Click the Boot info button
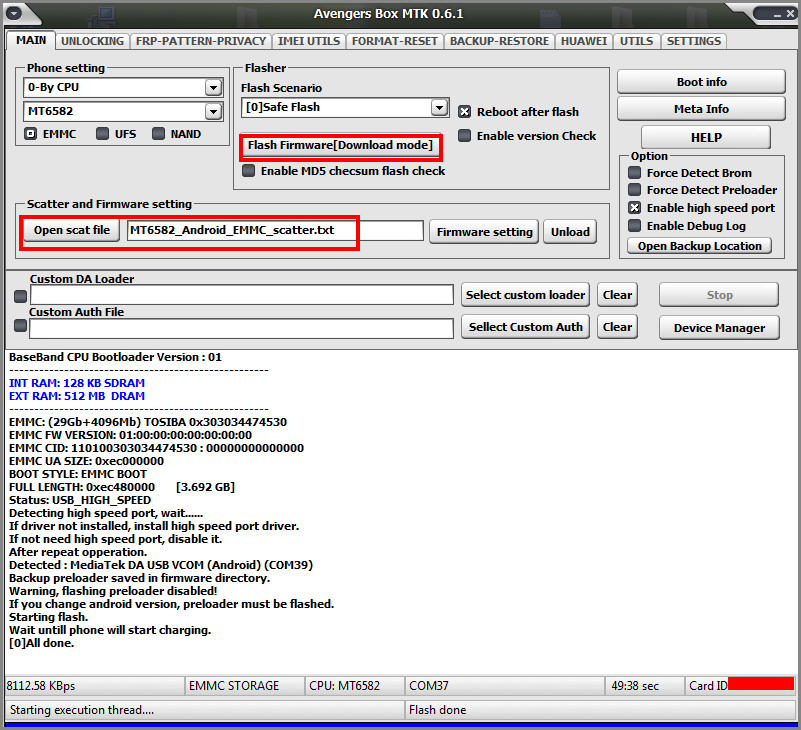801x730 pixels. [701, 82]
